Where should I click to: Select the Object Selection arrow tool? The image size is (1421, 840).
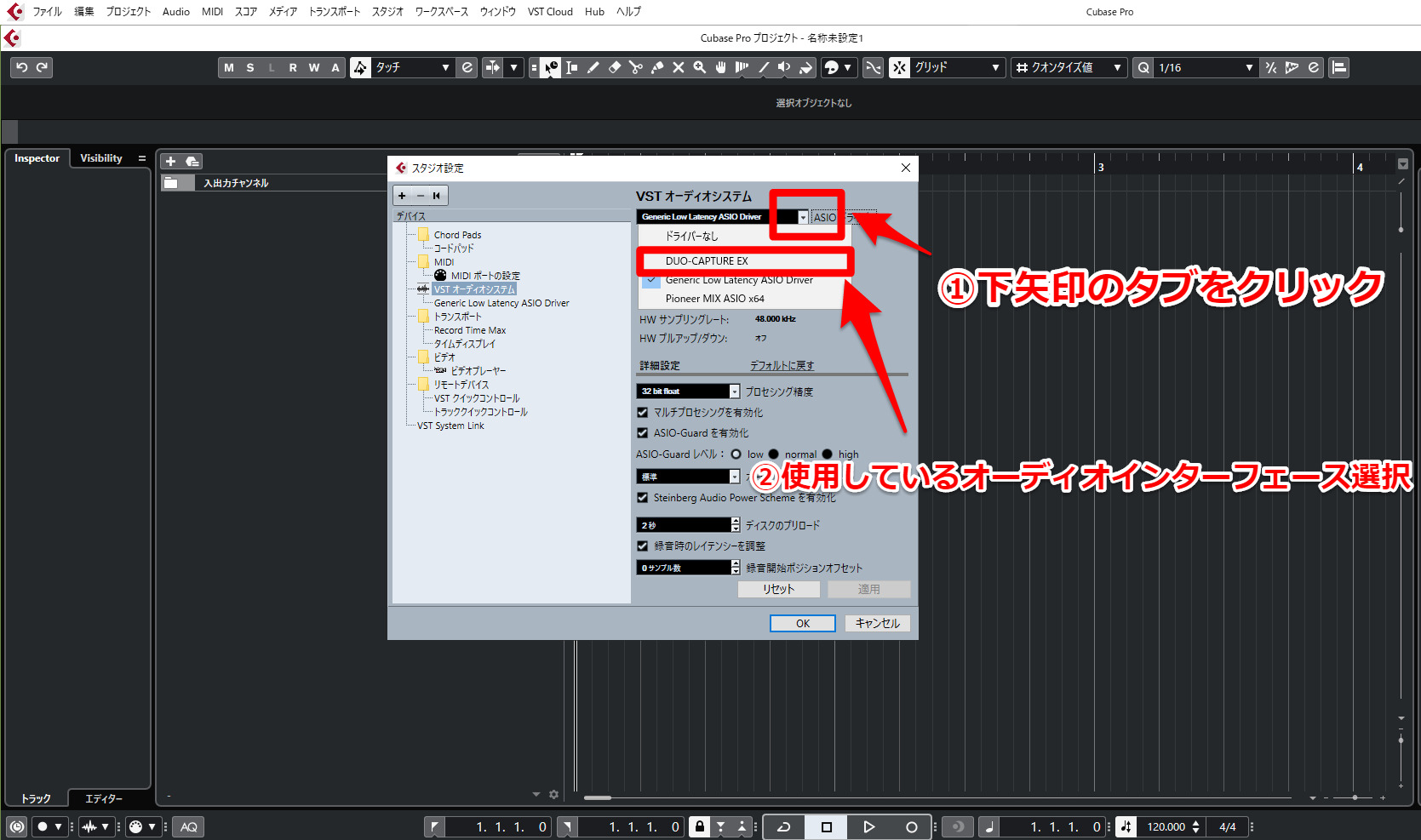551,67
